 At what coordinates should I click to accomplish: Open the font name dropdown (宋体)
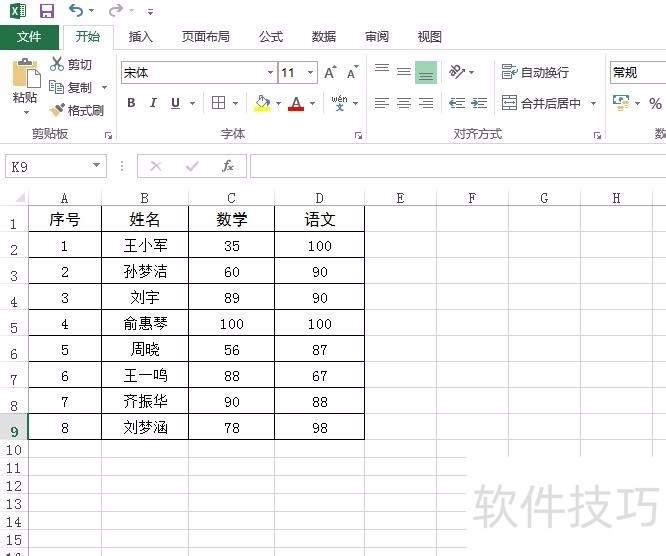point(270,73)
